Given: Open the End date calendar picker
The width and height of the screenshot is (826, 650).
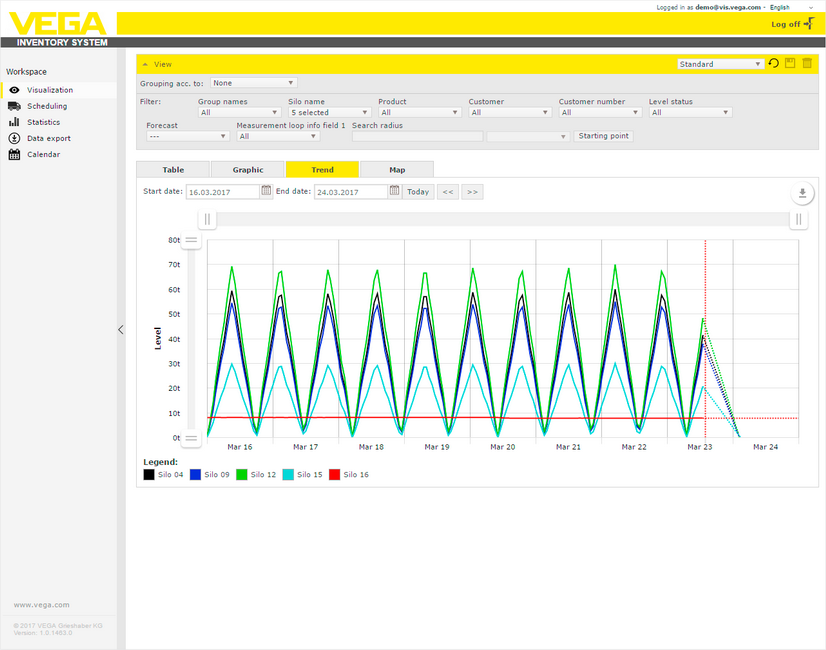Looking at the screenshot, I should (x=394, y=191).
